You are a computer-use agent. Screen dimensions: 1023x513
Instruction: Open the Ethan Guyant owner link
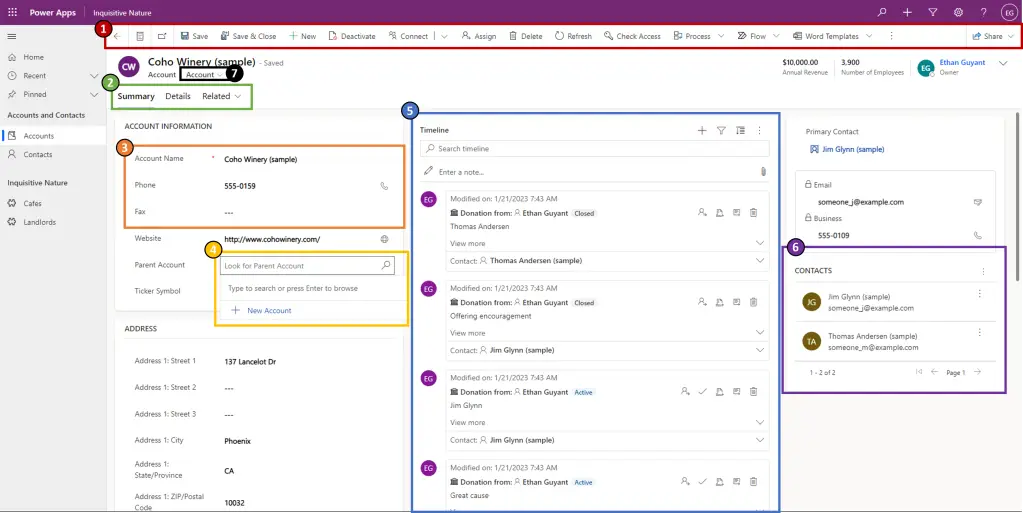(x=962, y=62)
